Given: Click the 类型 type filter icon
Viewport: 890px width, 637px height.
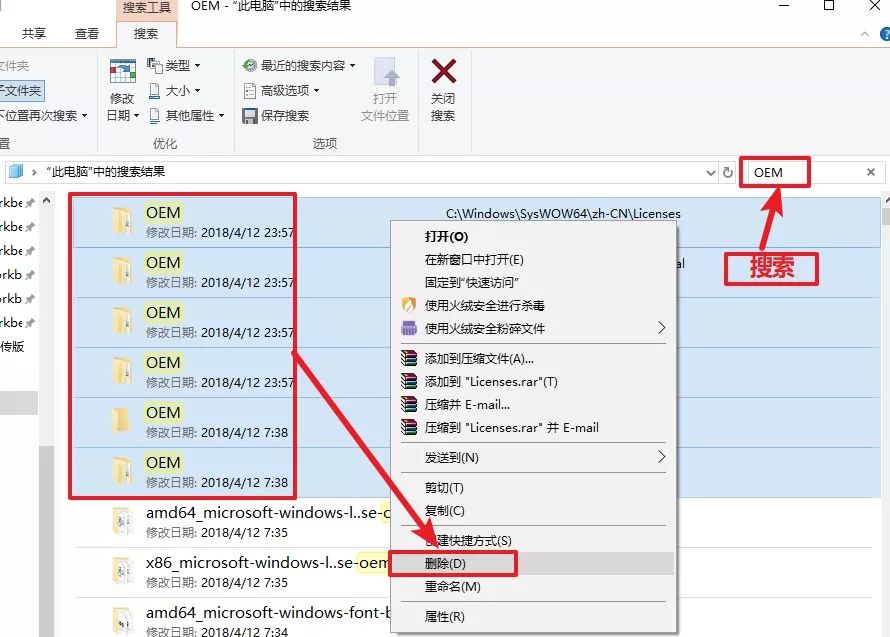Looking at the screenshot, I should [155, 65].
